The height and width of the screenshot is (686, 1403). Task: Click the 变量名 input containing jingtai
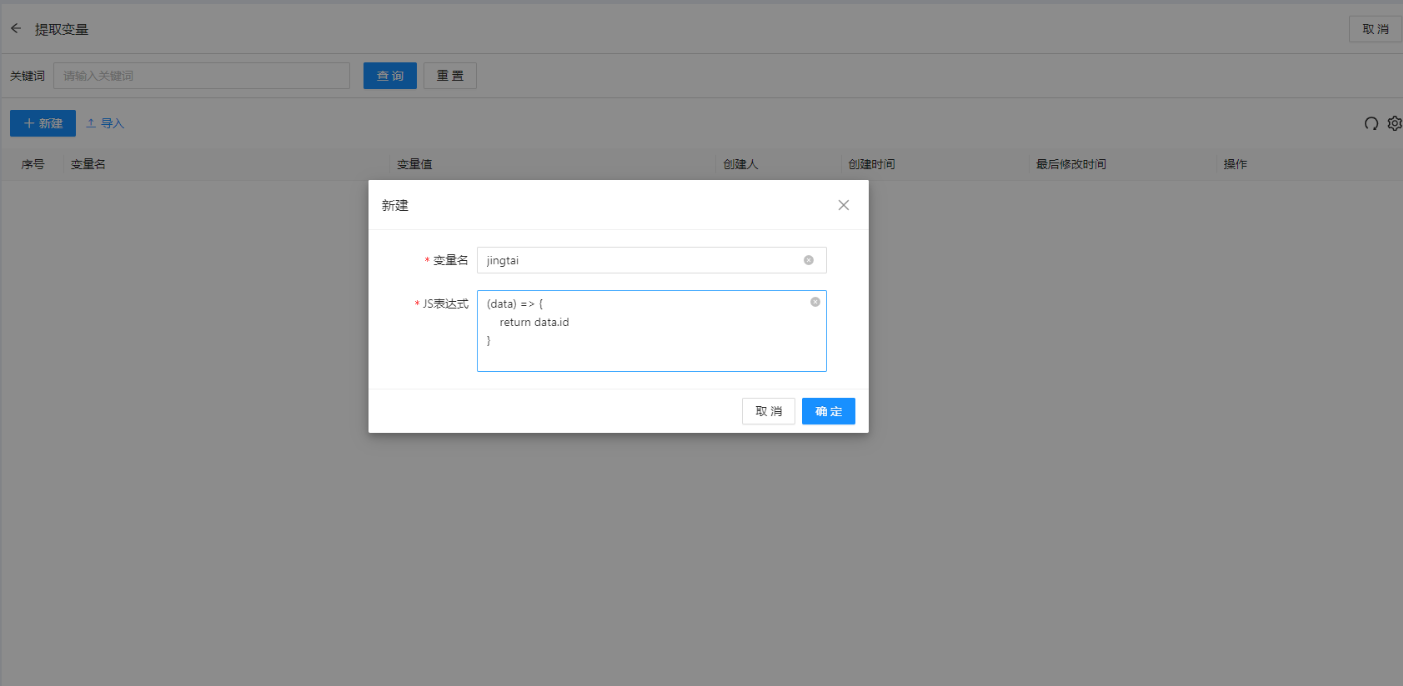[x=640, y=260]
